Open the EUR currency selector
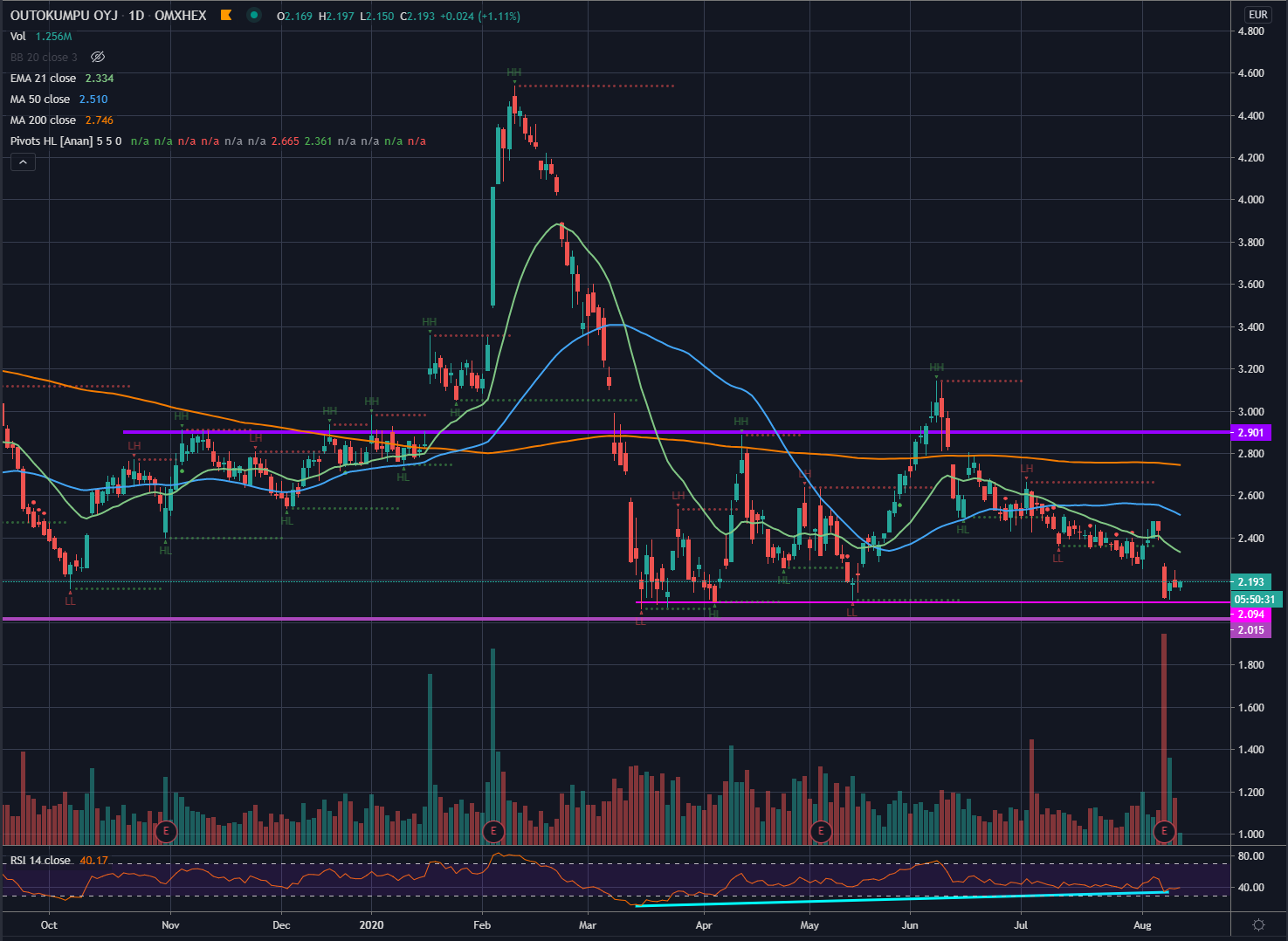Screen dimensions: 1288x941 point(1257,15)
